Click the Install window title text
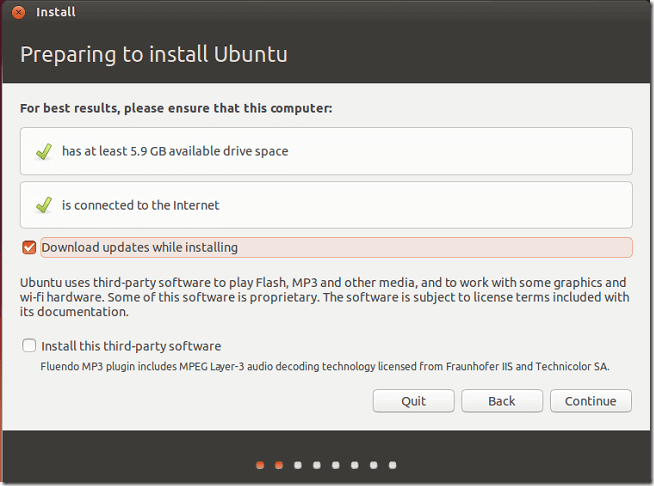The width and height of the screenshot is (654, 486). coord(55,12)
